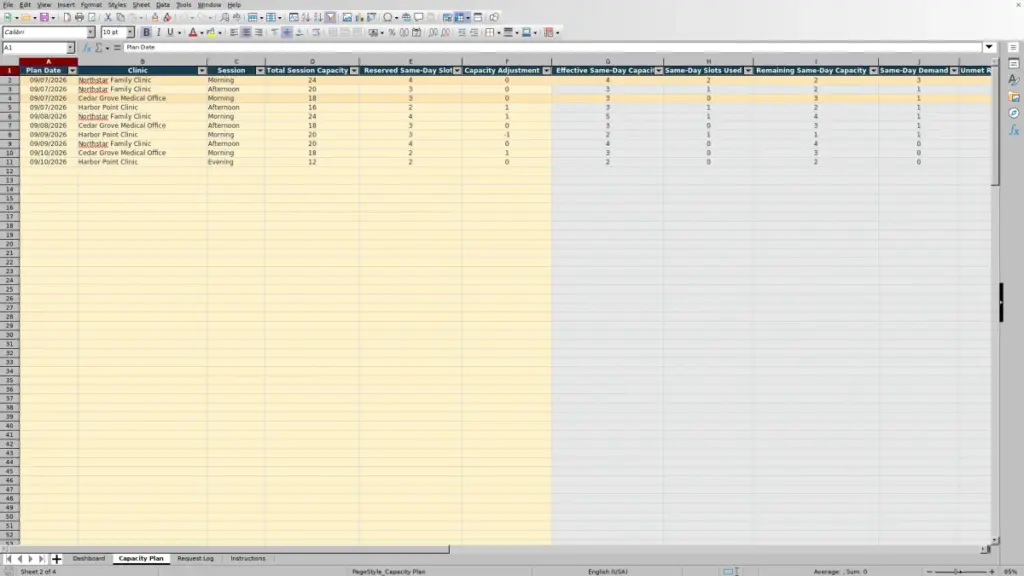Open sidebar Gallery panel icon
Viewport: 1024px width, 576px height.
[x=1014, y=97]
